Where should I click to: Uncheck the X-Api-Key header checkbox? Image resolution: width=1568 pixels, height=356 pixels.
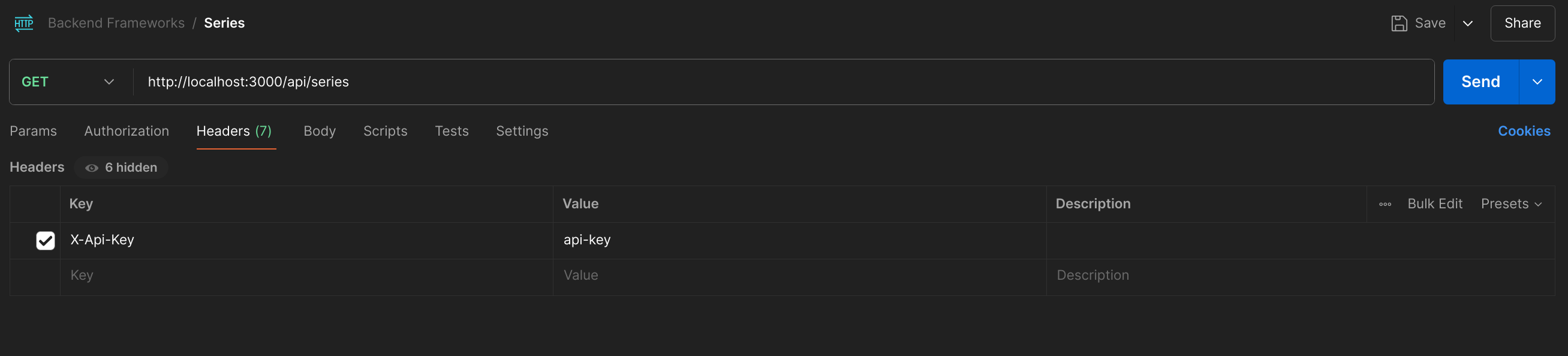tap(46, 240)
